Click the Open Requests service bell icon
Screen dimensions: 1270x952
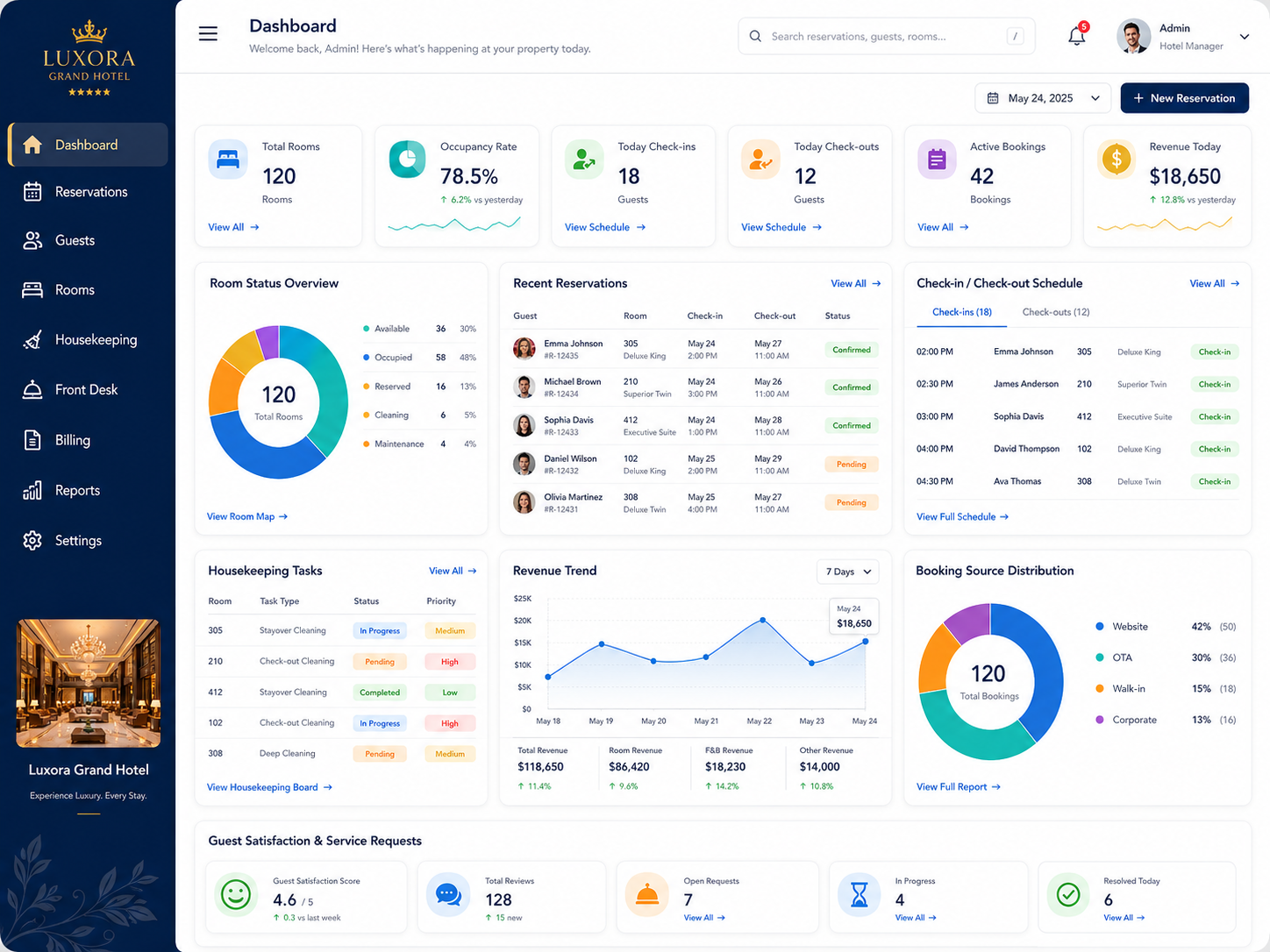pos(647,895)
